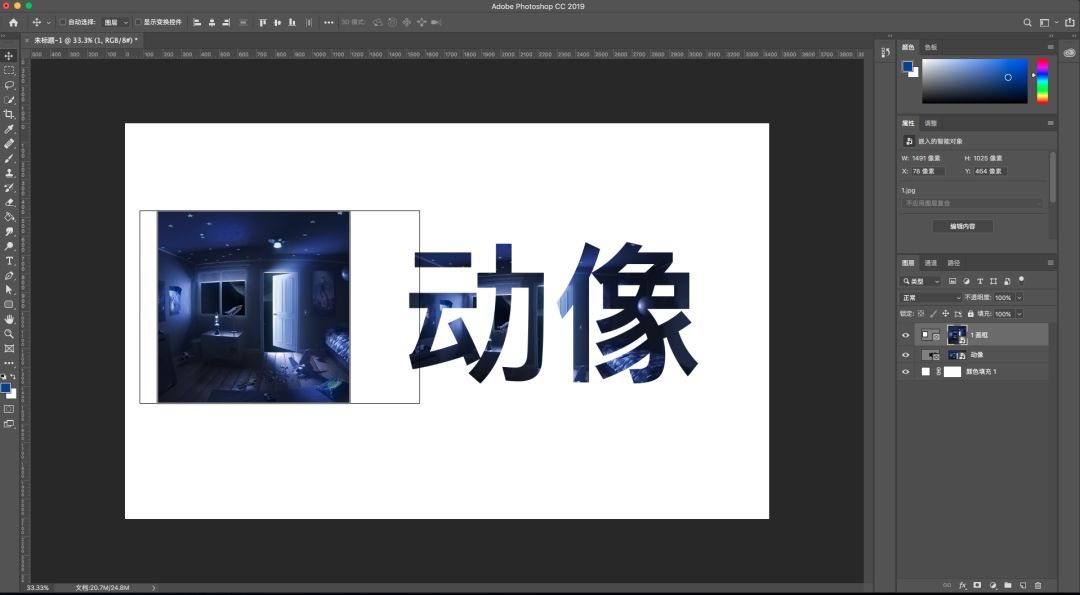Open the 填充 fill percentage dropdown
Screen dimensions: 1080x595
pyautogui.click(x=1019, y=313)
